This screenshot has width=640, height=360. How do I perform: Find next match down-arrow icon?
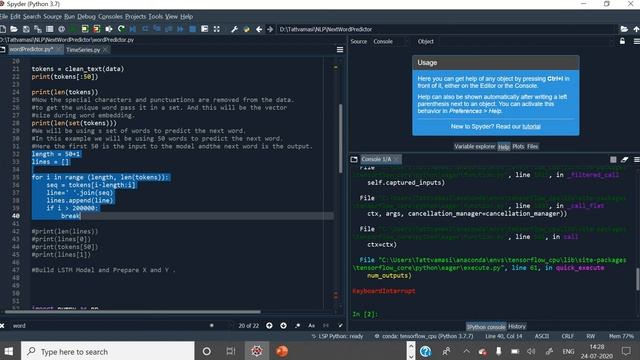283,325
